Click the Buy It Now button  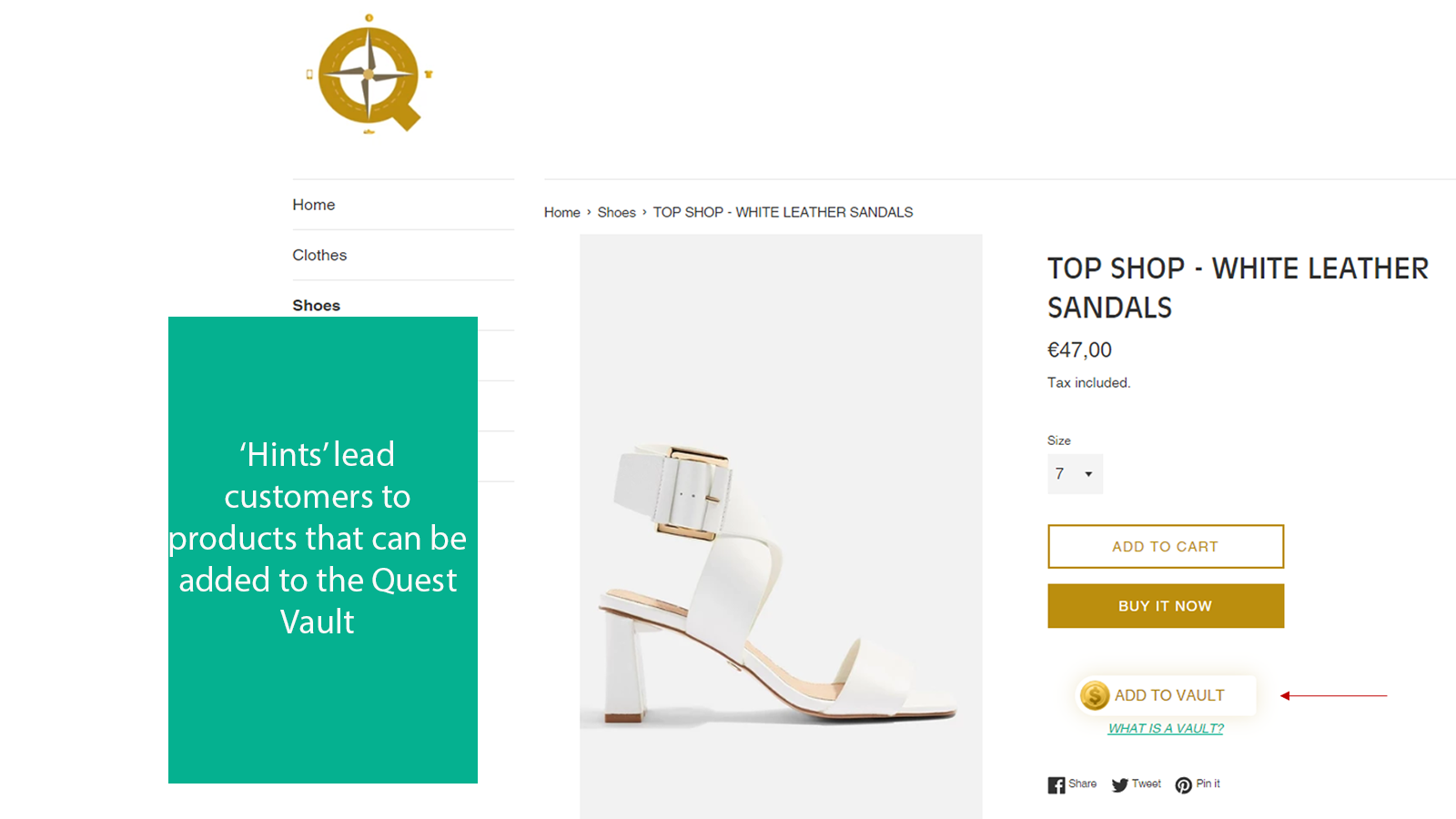click(x=1166, y=606)
